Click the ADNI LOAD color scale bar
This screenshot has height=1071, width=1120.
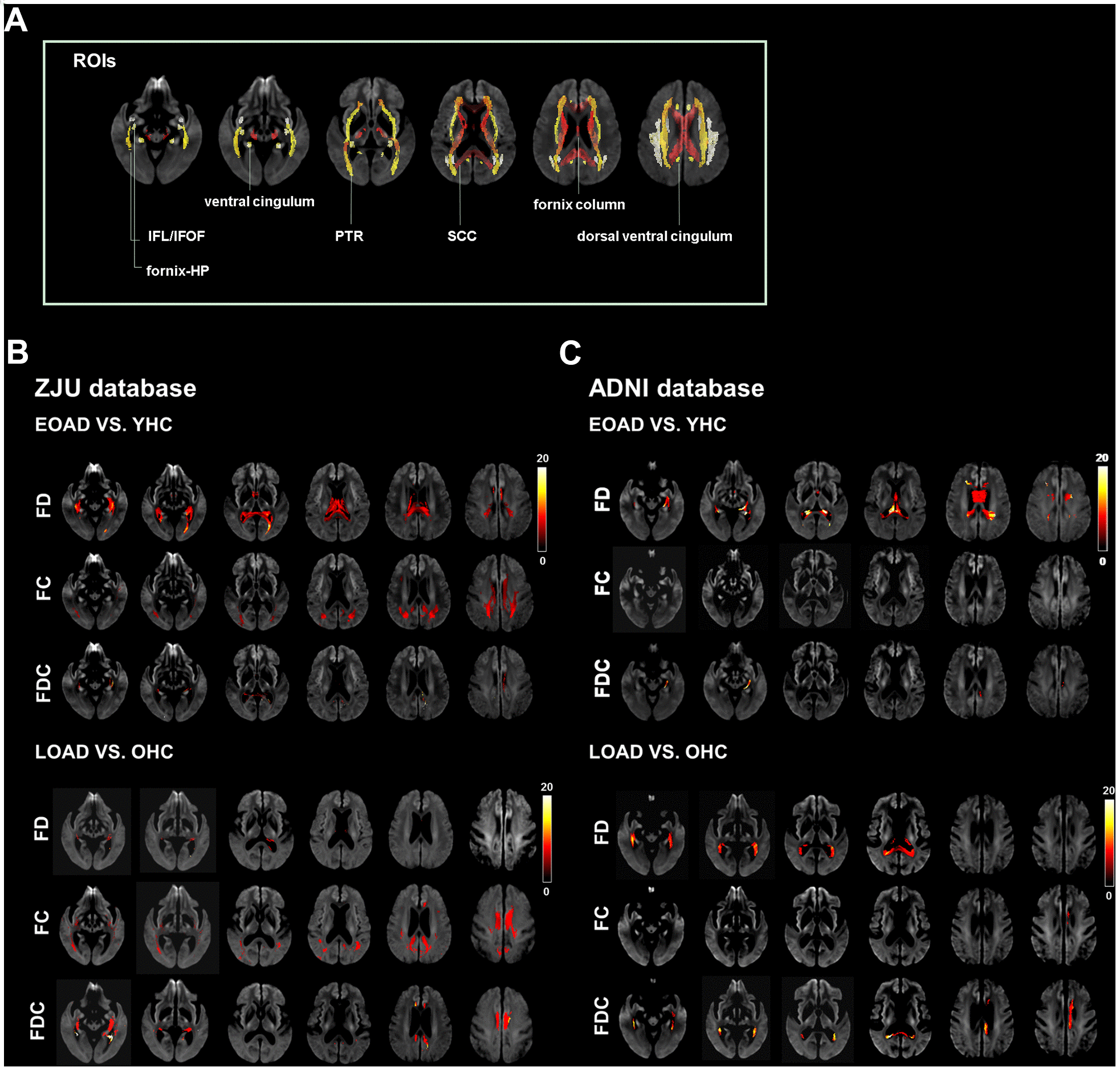click(x=1109, y=842)
